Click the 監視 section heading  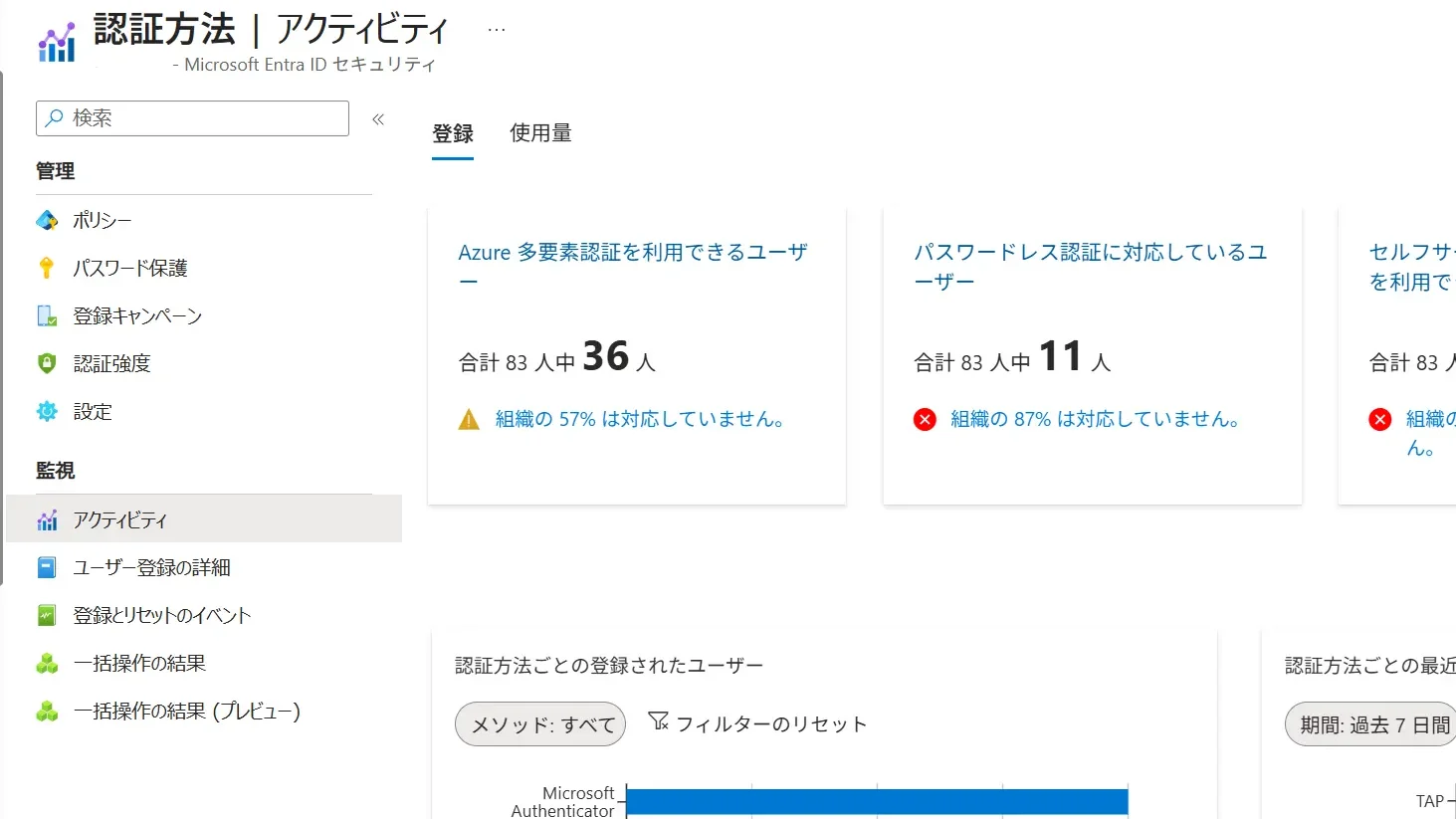tap(56, 471)
